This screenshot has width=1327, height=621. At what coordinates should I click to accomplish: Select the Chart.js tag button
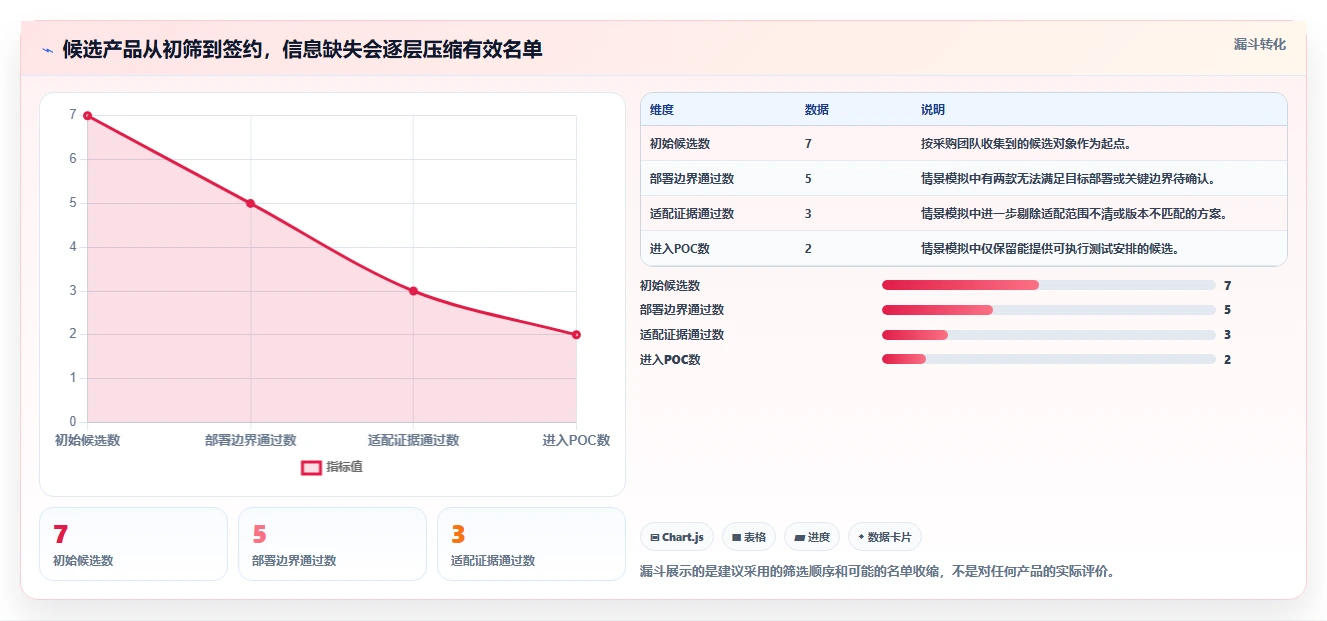click(677, 537)
